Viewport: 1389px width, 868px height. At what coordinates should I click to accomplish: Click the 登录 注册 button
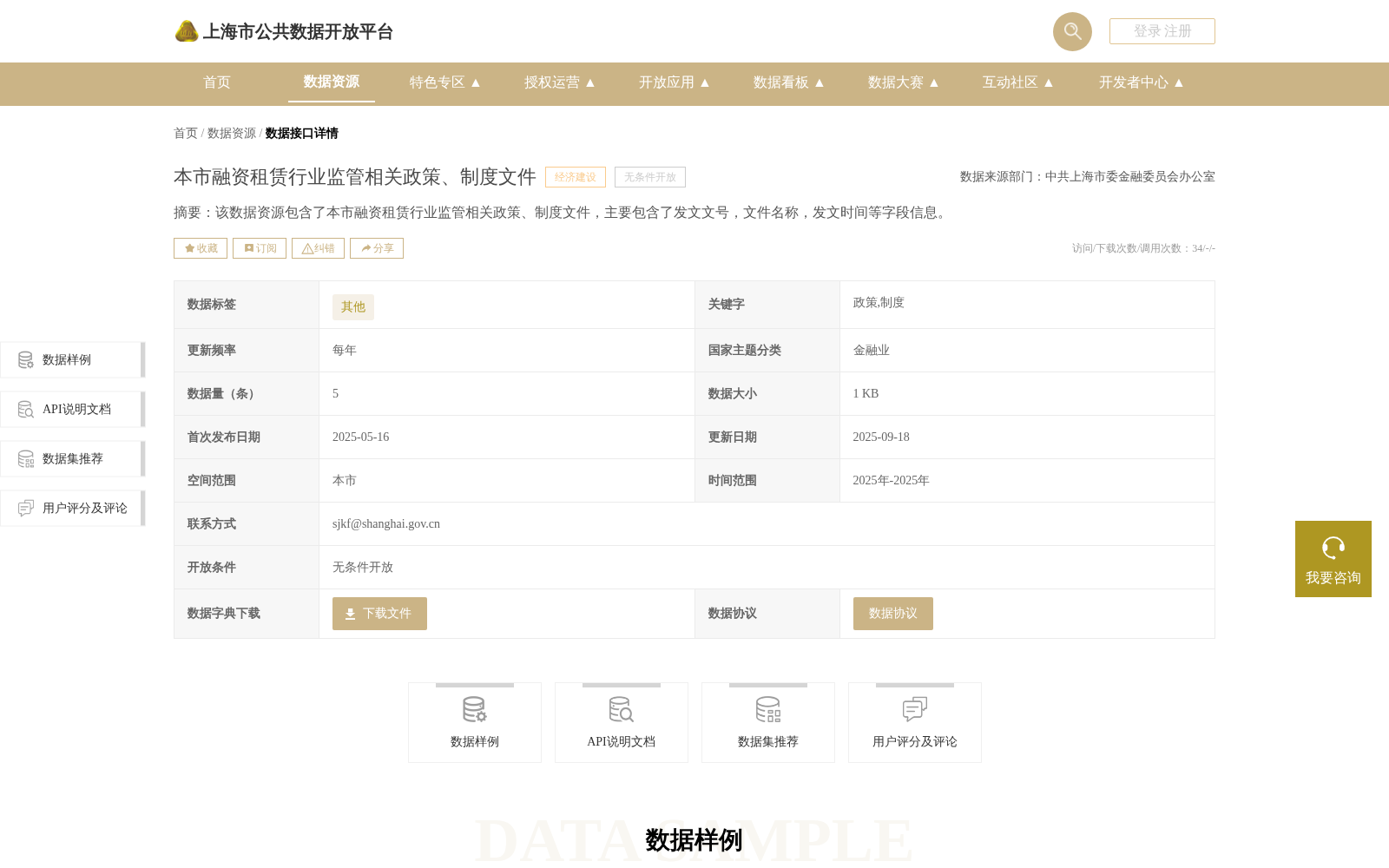pos(1162,31)
